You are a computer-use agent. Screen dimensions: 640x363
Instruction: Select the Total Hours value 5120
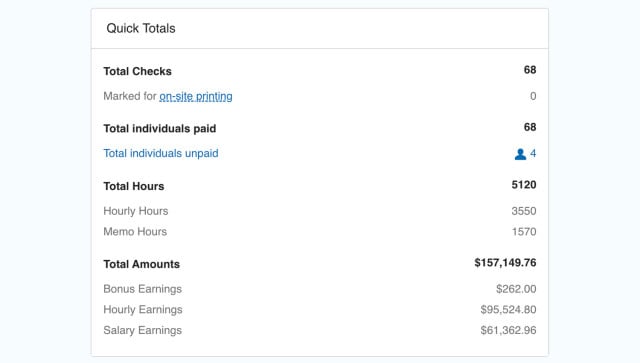(x=524, y=185)
